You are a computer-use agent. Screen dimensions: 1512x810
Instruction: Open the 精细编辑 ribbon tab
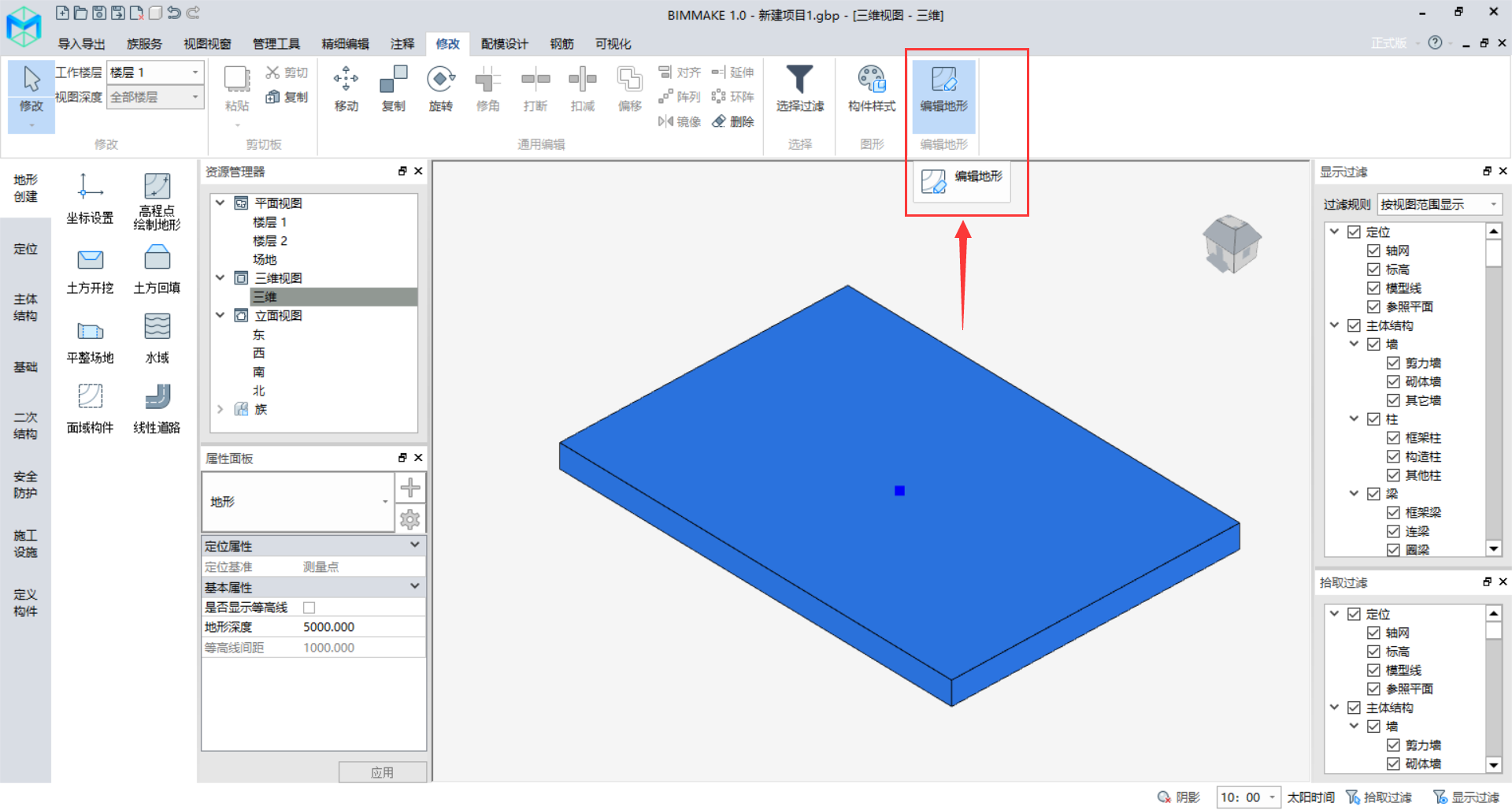(x=345, y=44)
